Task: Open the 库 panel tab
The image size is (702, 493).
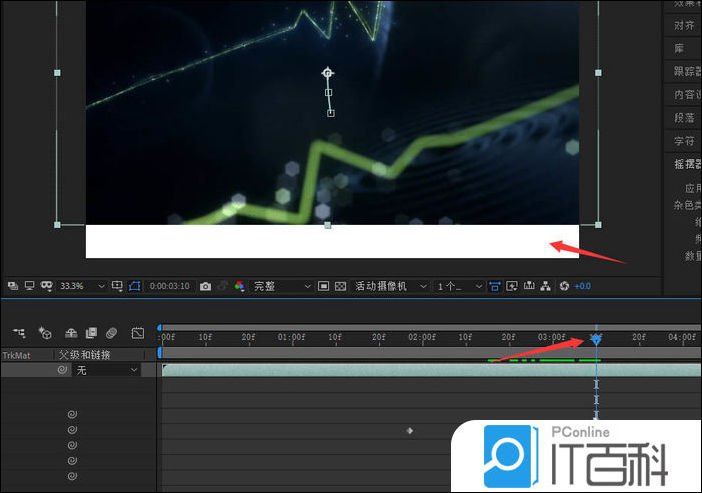Action: click(x=679, y=48)
